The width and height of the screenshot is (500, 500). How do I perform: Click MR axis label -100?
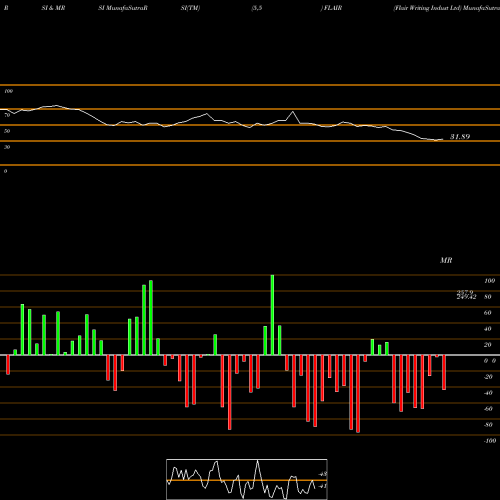click(x=489, y=441)
